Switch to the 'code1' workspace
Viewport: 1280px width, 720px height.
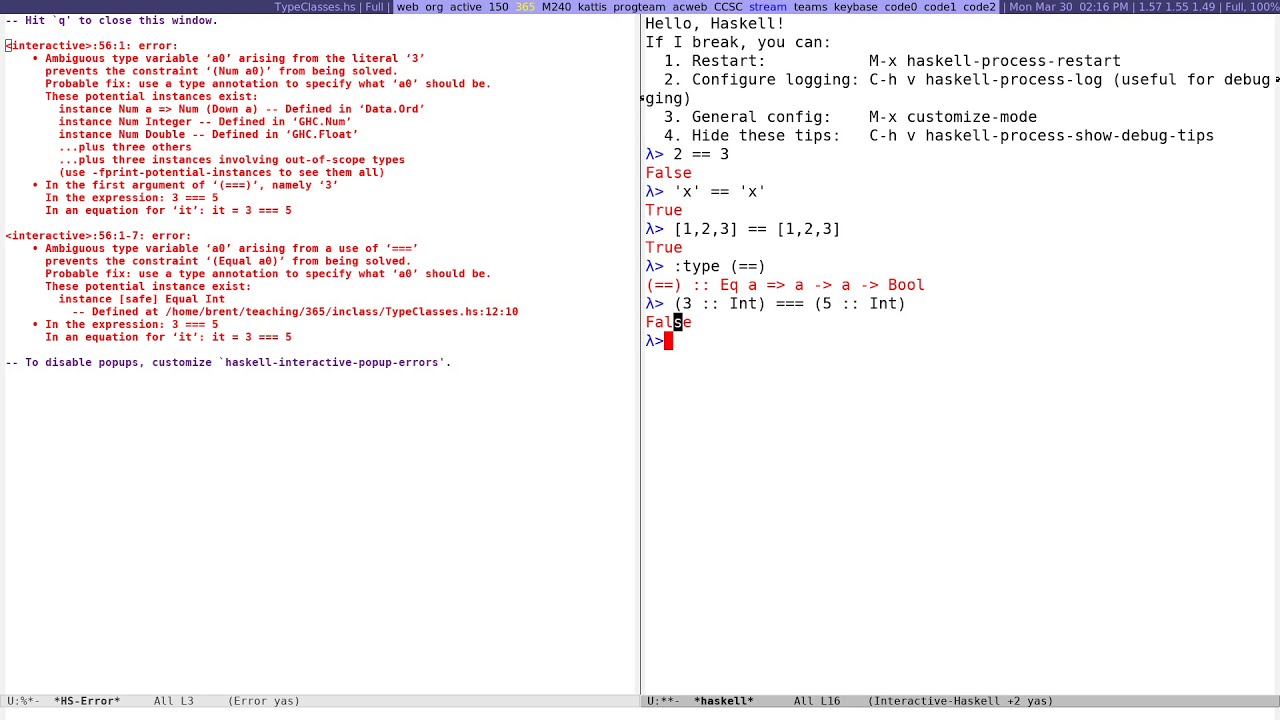pyautogui.click(x=940, y=7)
